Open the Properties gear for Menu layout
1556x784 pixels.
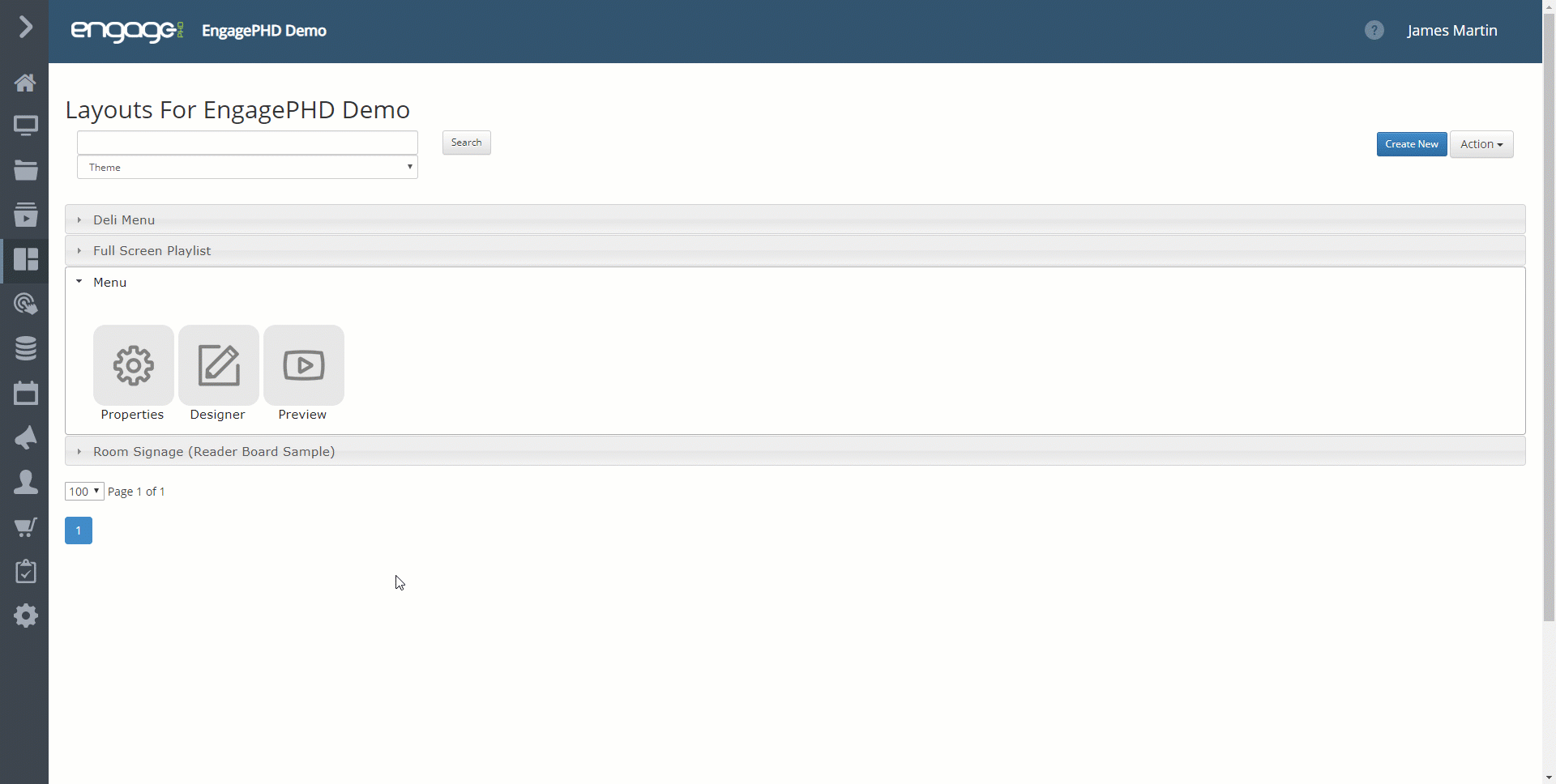(133, 365)
